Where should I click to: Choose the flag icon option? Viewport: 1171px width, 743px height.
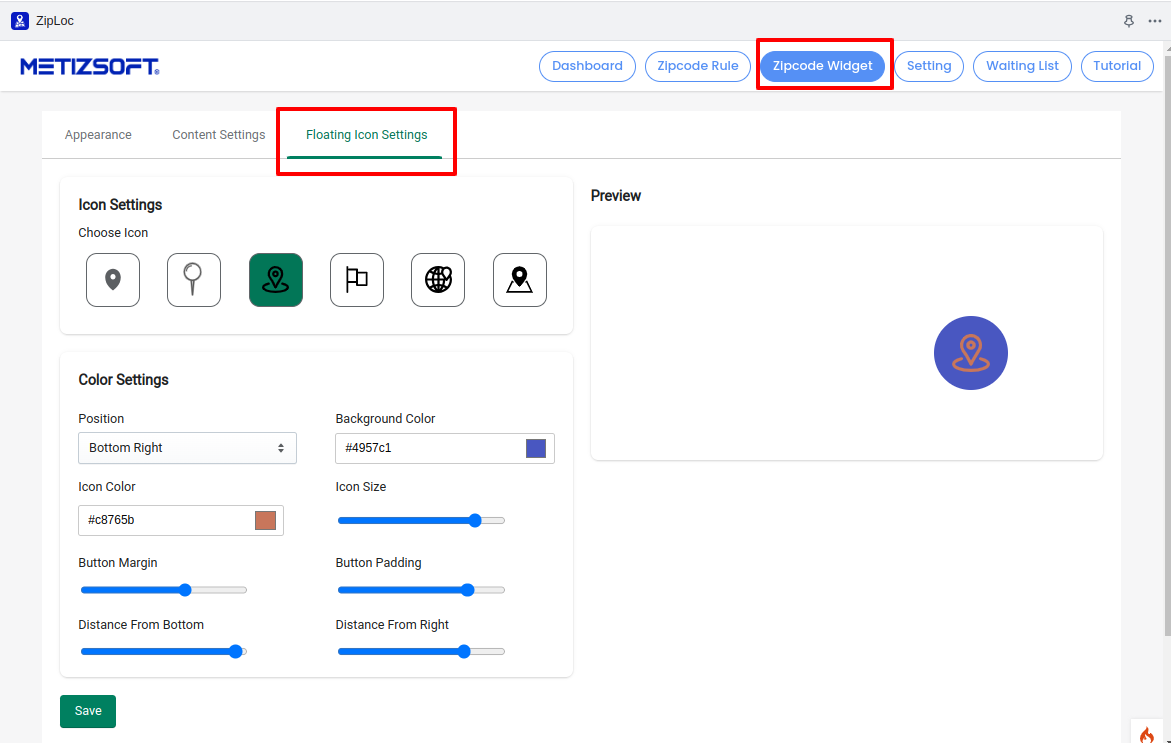tap(357, 280)
